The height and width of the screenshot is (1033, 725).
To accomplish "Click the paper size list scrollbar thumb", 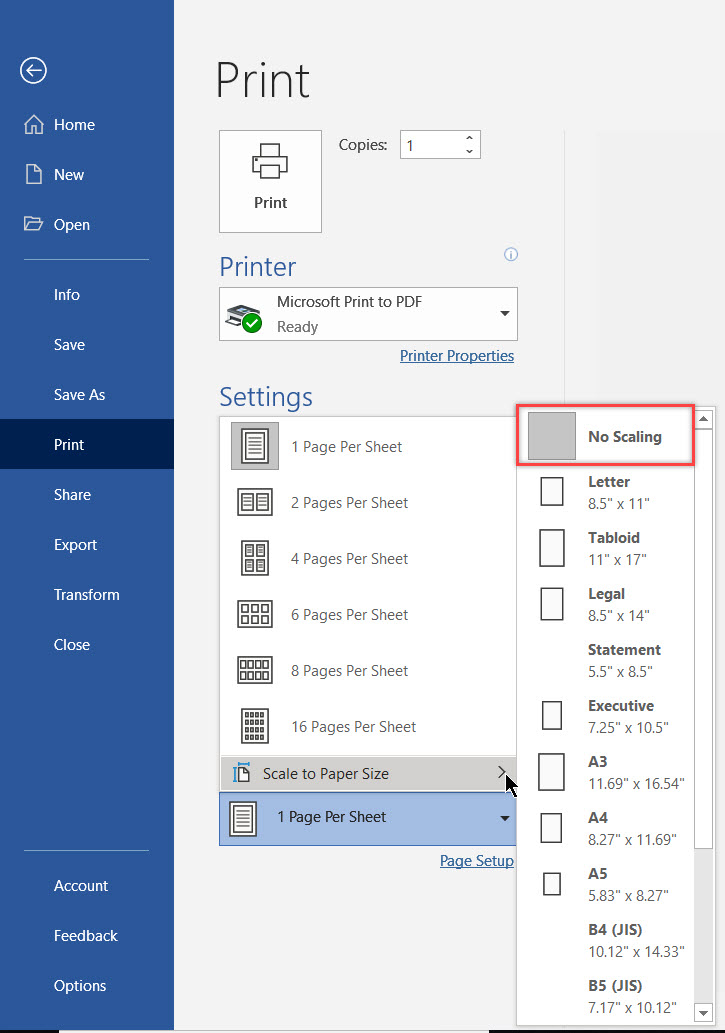I will tap(704, 639).
